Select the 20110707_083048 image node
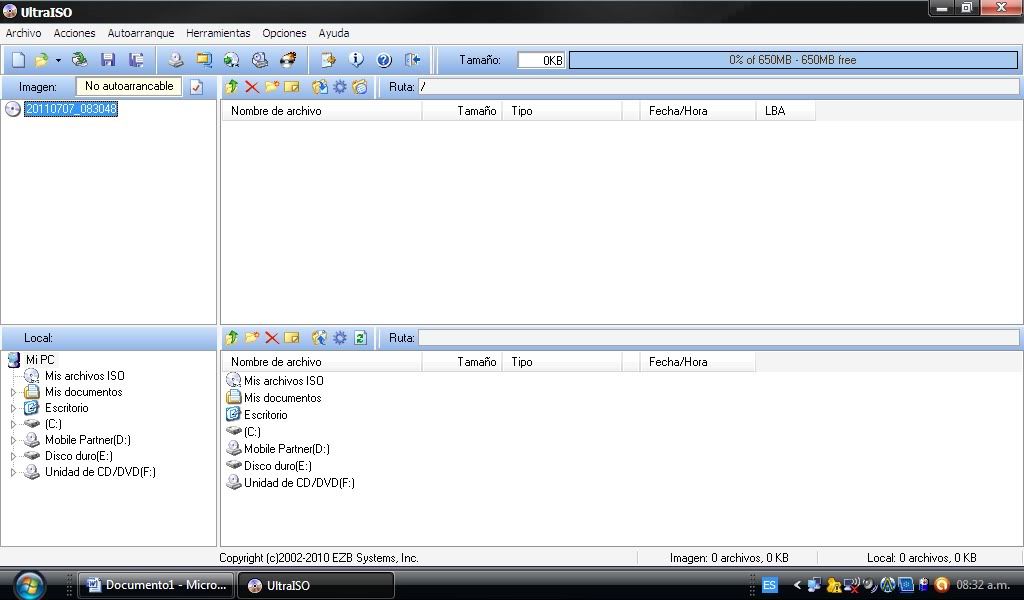Viewport: 1024px width, 600px height. pyautogui.click(x=71, y=109)
